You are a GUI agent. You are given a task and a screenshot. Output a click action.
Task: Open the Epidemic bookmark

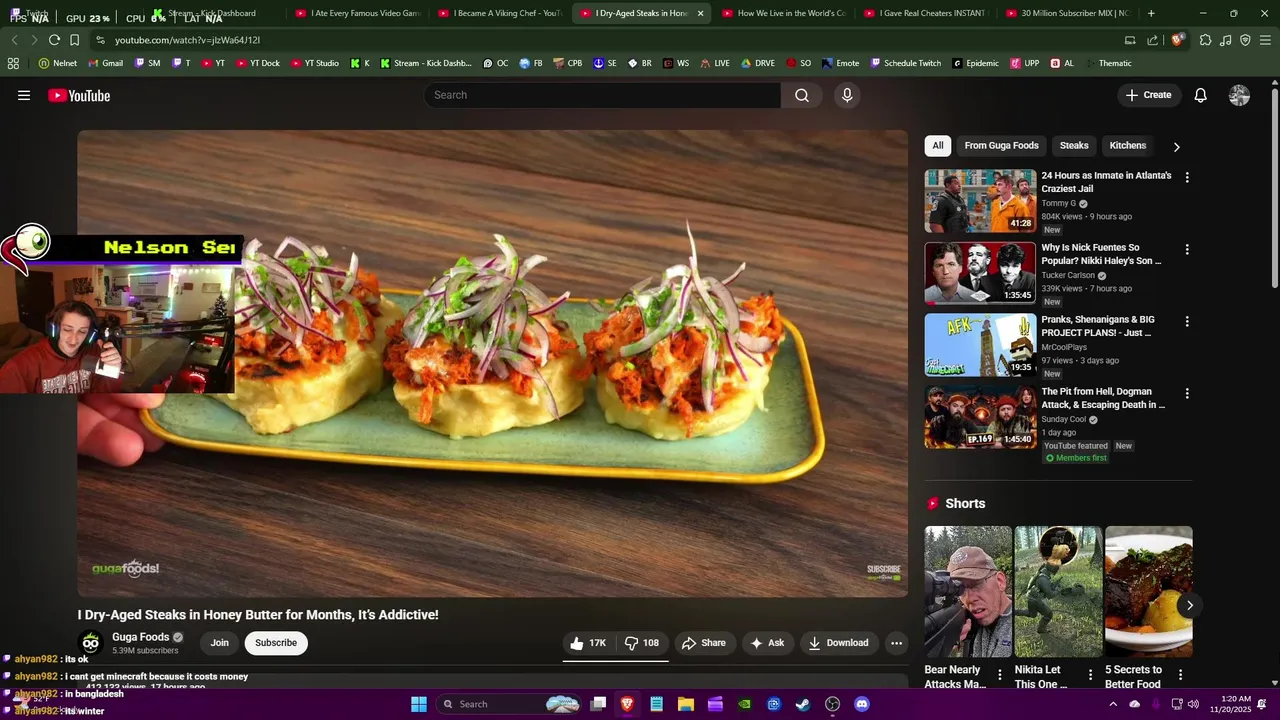(975, 63)
